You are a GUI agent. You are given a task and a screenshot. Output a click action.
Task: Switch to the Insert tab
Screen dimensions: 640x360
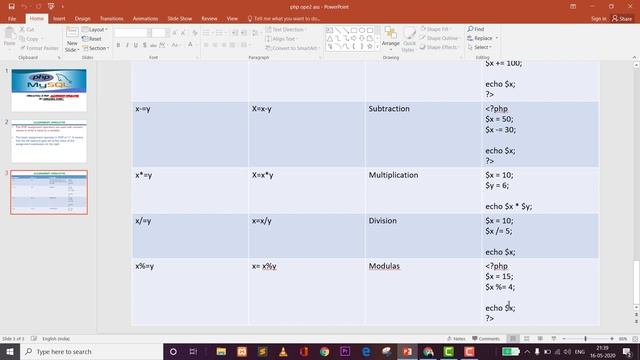(x=59, y=19)
